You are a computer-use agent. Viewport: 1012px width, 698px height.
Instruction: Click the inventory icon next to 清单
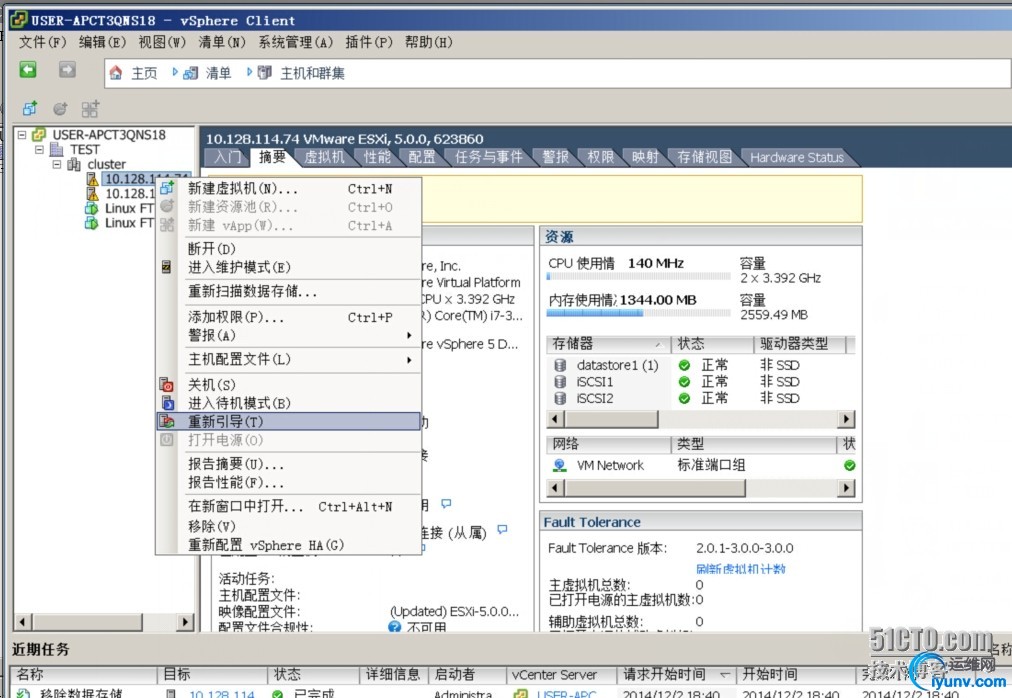click(190, 73)
